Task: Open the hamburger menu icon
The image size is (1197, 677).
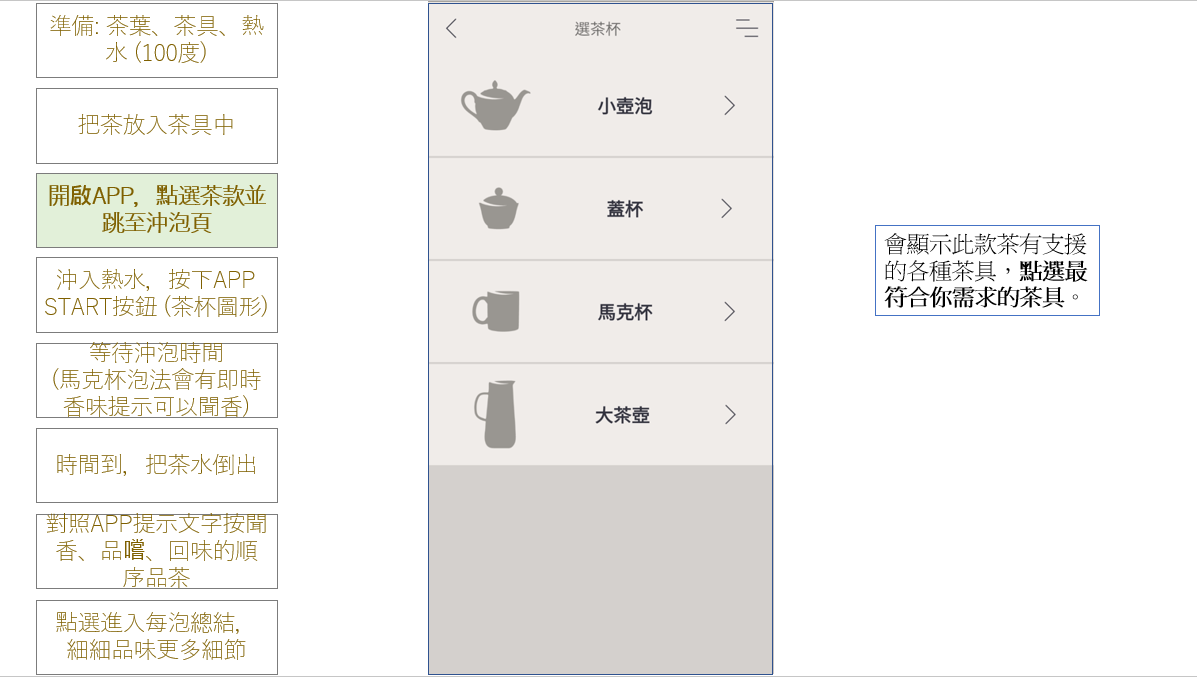Action: (746, 29)
